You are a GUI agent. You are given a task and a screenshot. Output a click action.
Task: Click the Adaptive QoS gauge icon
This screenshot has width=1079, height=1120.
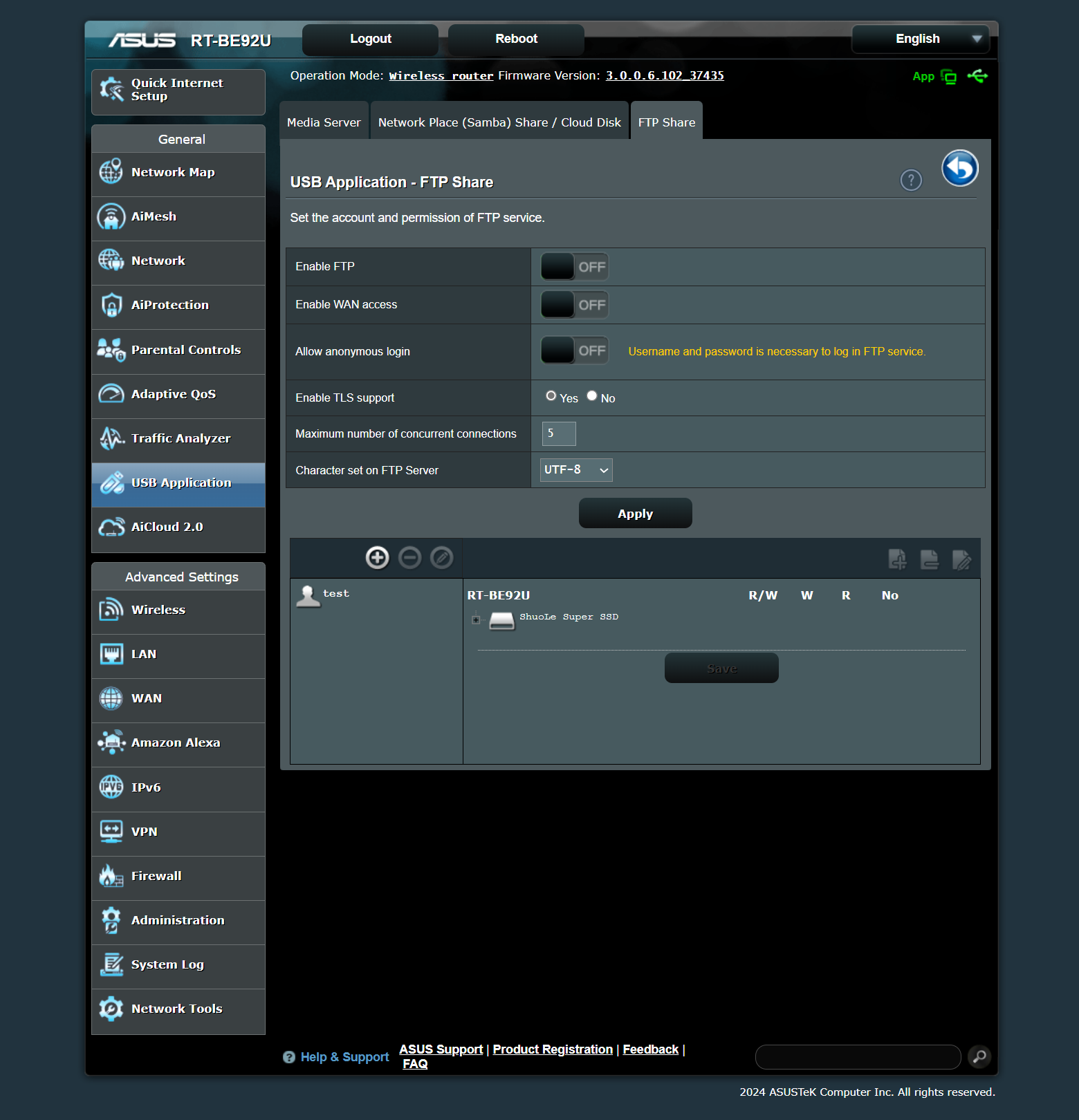[111, 394]
